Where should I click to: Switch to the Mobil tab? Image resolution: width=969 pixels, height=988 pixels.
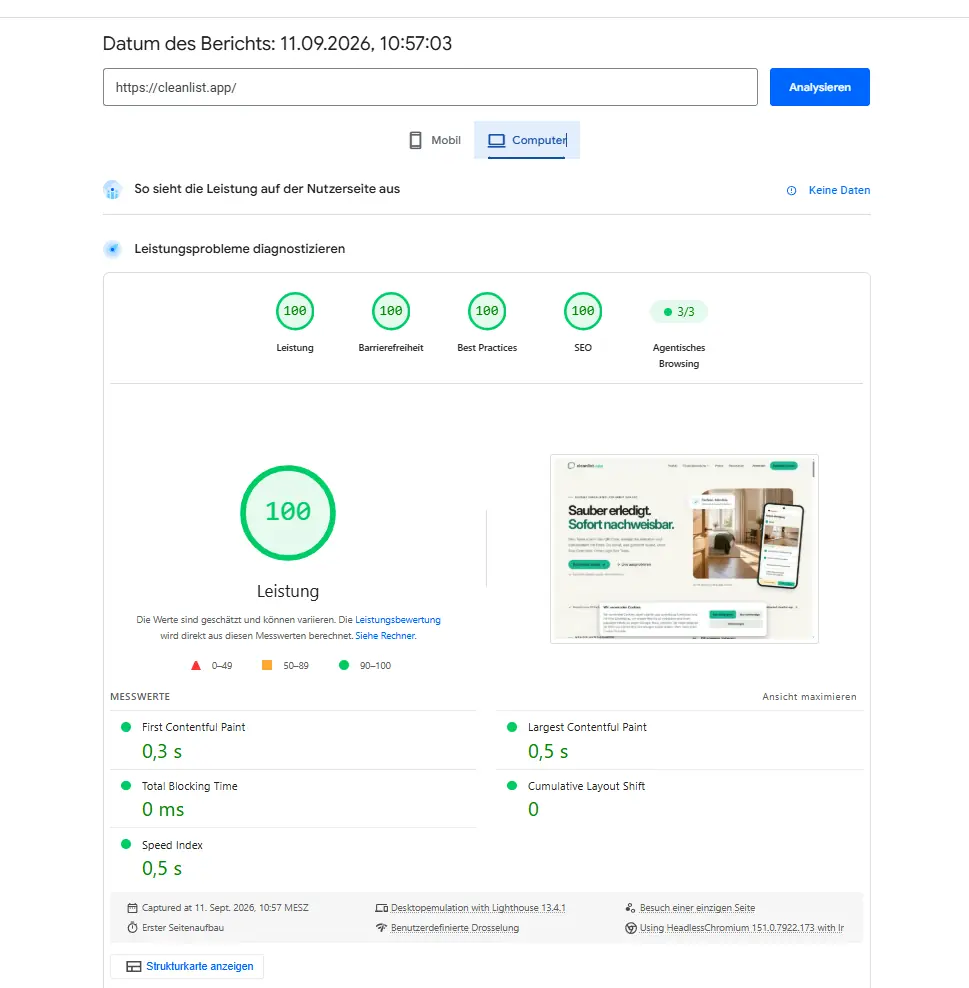coord(435,140)
